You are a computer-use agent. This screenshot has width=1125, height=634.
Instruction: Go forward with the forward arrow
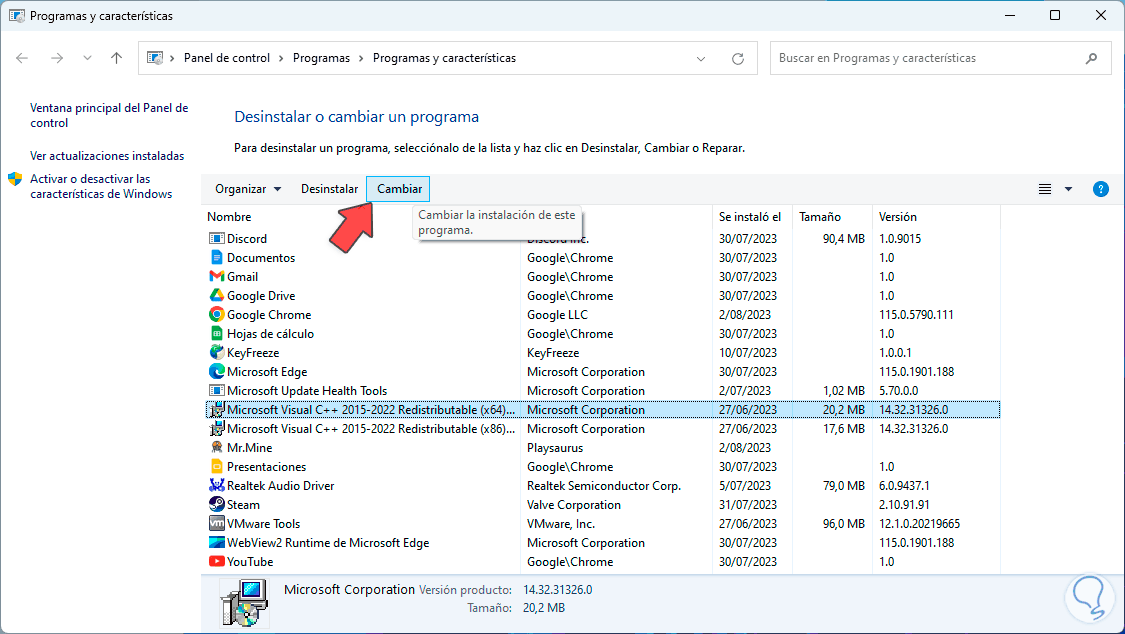coord(57,58)
